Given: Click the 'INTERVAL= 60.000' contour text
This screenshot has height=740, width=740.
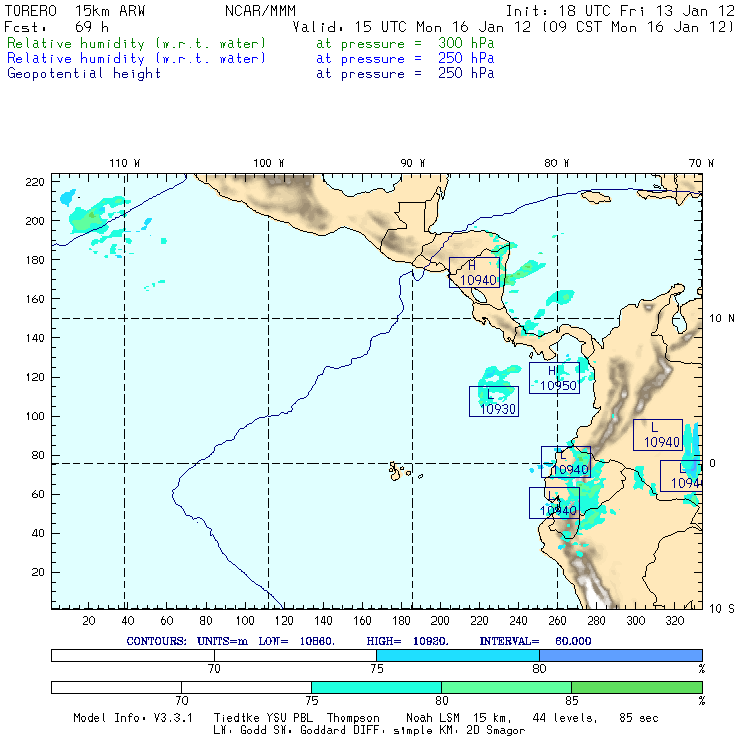Looking at the screenshot, I should click(535, 641).
